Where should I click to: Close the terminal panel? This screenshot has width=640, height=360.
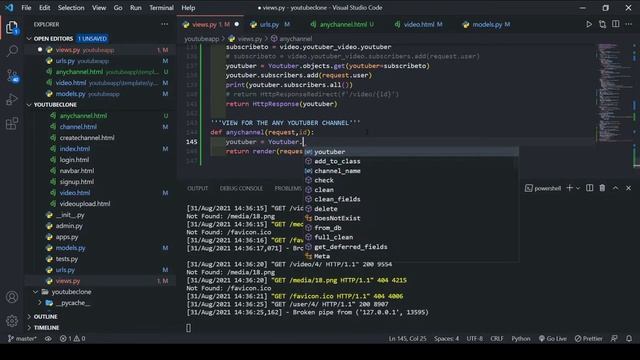coord(629,188)
